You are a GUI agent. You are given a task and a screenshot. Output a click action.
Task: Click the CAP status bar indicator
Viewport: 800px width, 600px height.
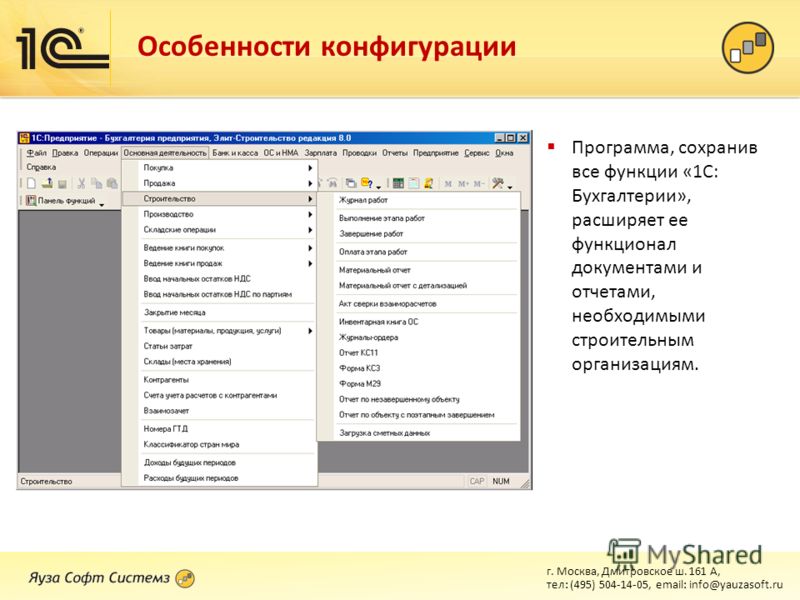477,481
